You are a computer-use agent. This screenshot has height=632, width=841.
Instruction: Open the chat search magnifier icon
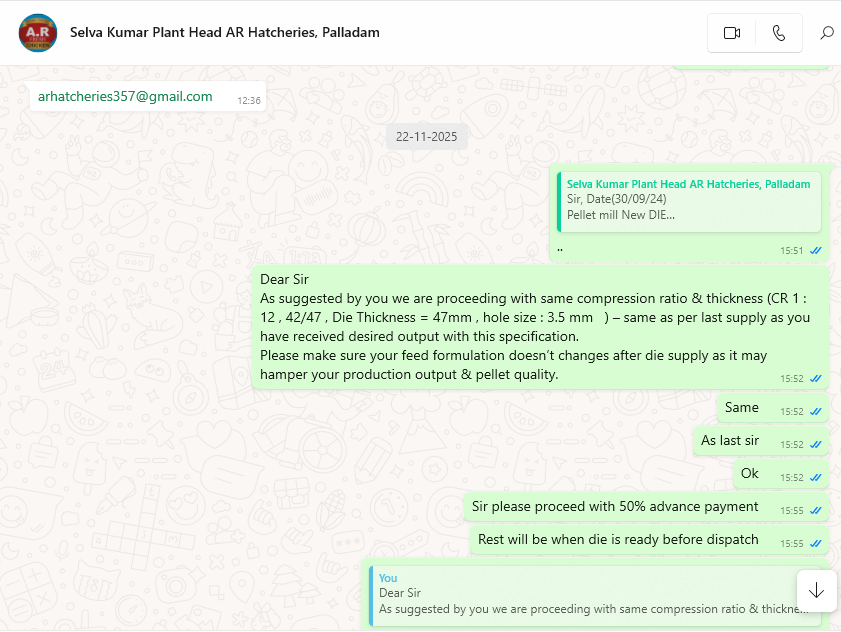click(x=827, y=33)
